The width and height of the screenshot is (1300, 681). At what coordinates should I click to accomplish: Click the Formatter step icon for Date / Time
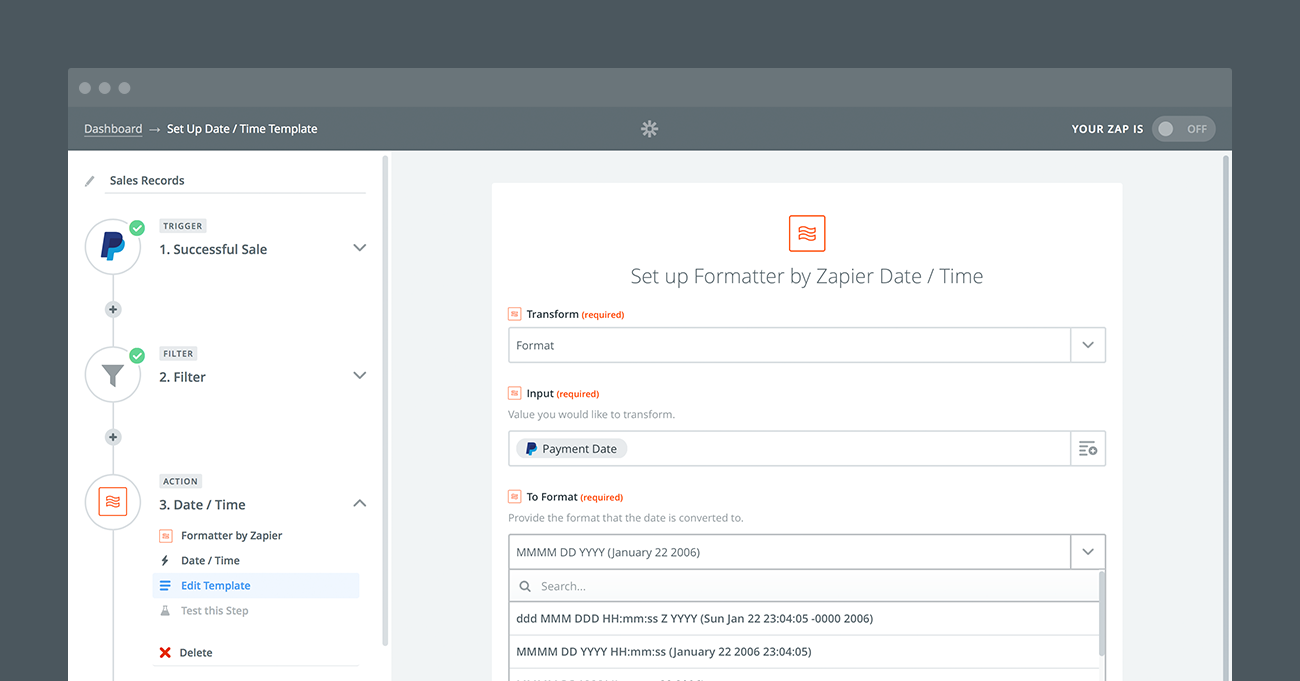[113, 503]
